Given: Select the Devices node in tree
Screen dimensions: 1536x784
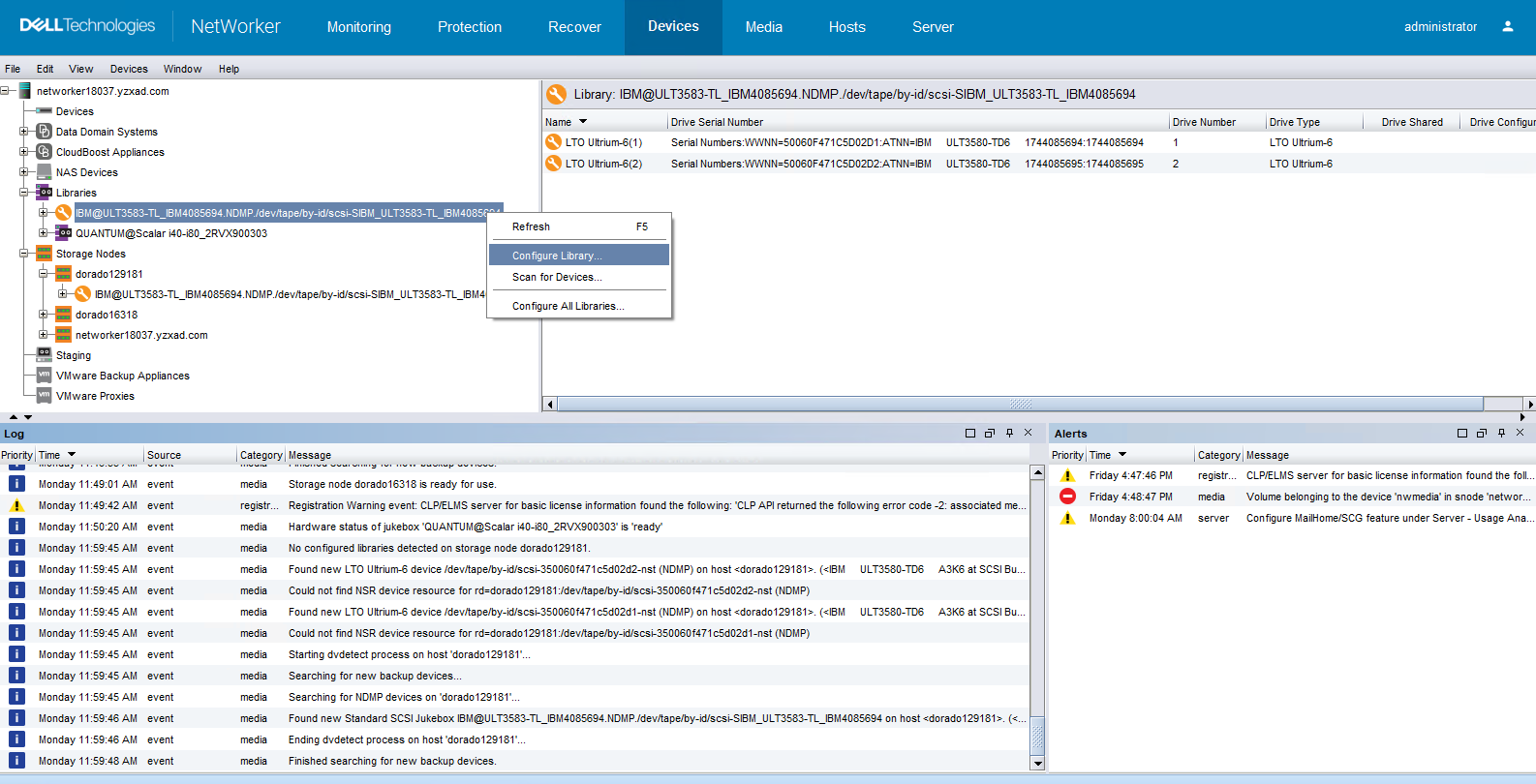Looking at the screenshot, I should [x=75, y=111].
